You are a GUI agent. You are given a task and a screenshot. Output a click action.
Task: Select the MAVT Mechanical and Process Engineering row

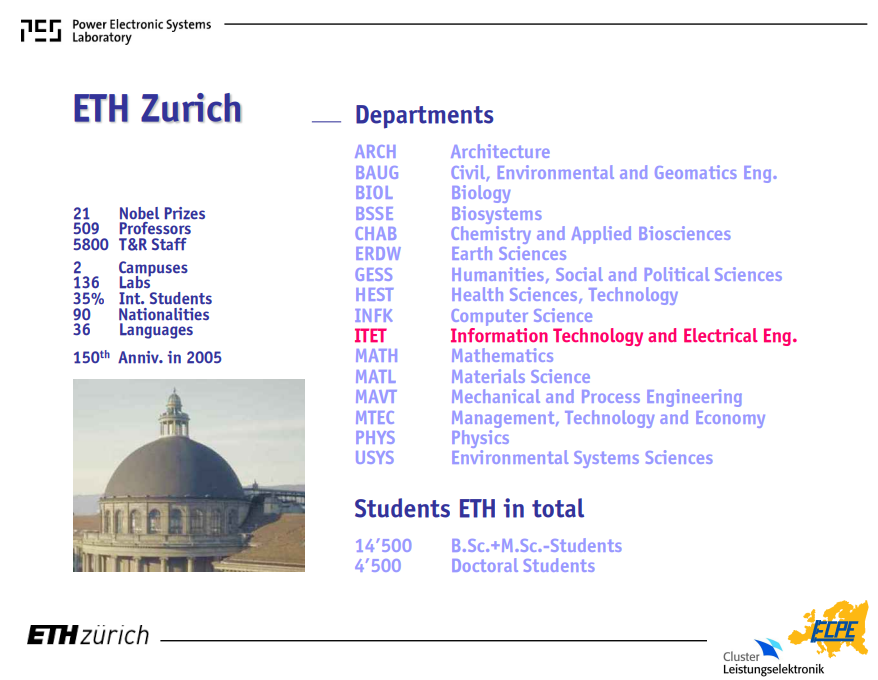click(x=549, y=397)
